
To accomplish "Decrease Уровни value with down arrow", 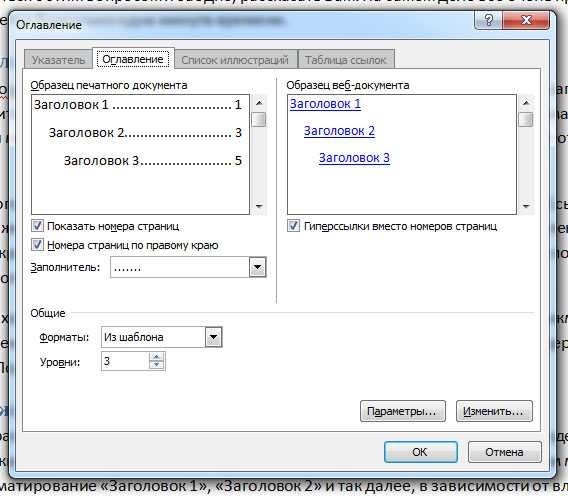I will [156, 365].
